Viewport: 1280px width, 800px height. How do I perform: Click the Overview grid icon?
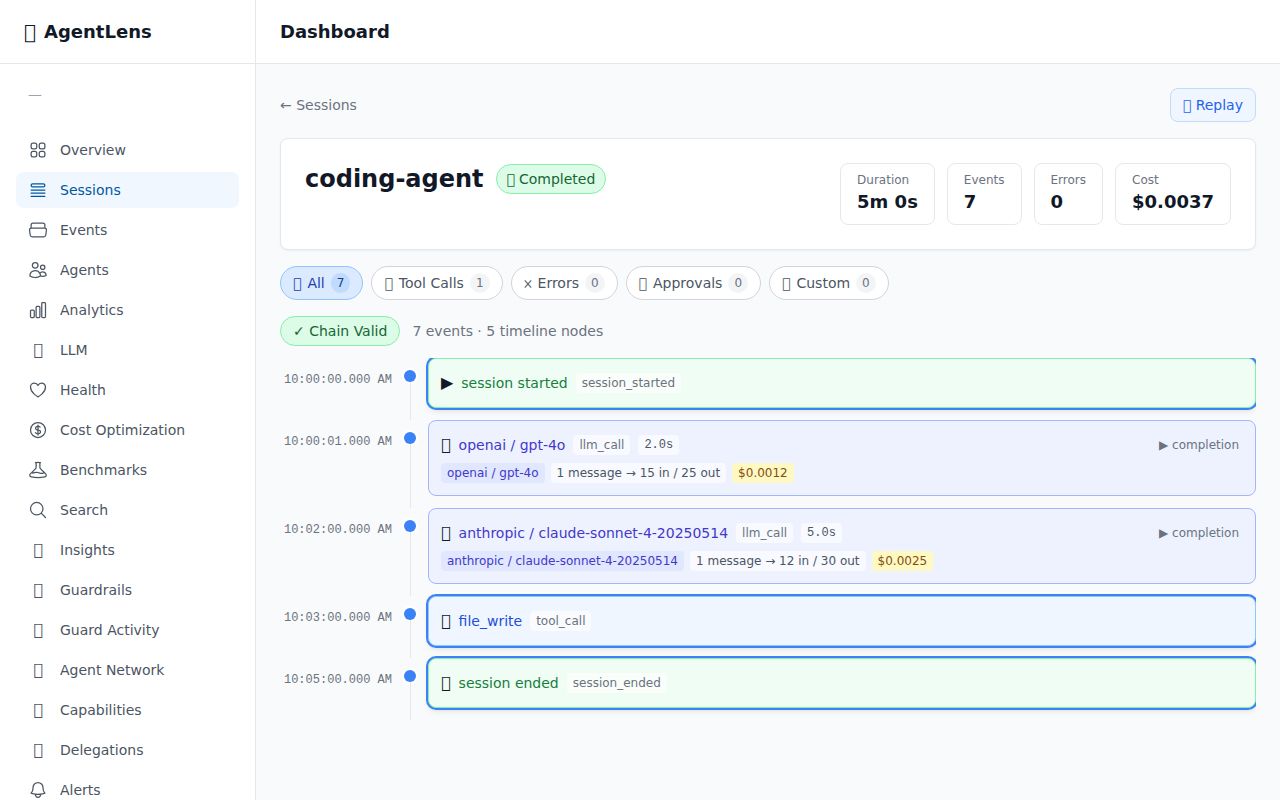point(38,150)
